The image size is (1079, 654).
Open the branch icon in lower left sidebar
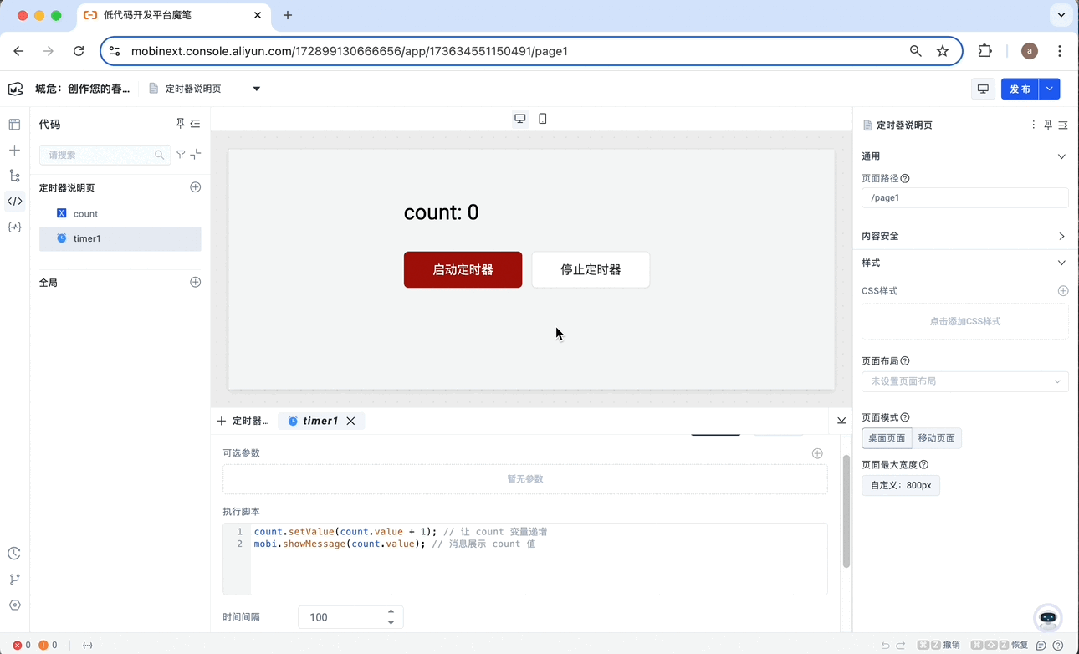14,580
